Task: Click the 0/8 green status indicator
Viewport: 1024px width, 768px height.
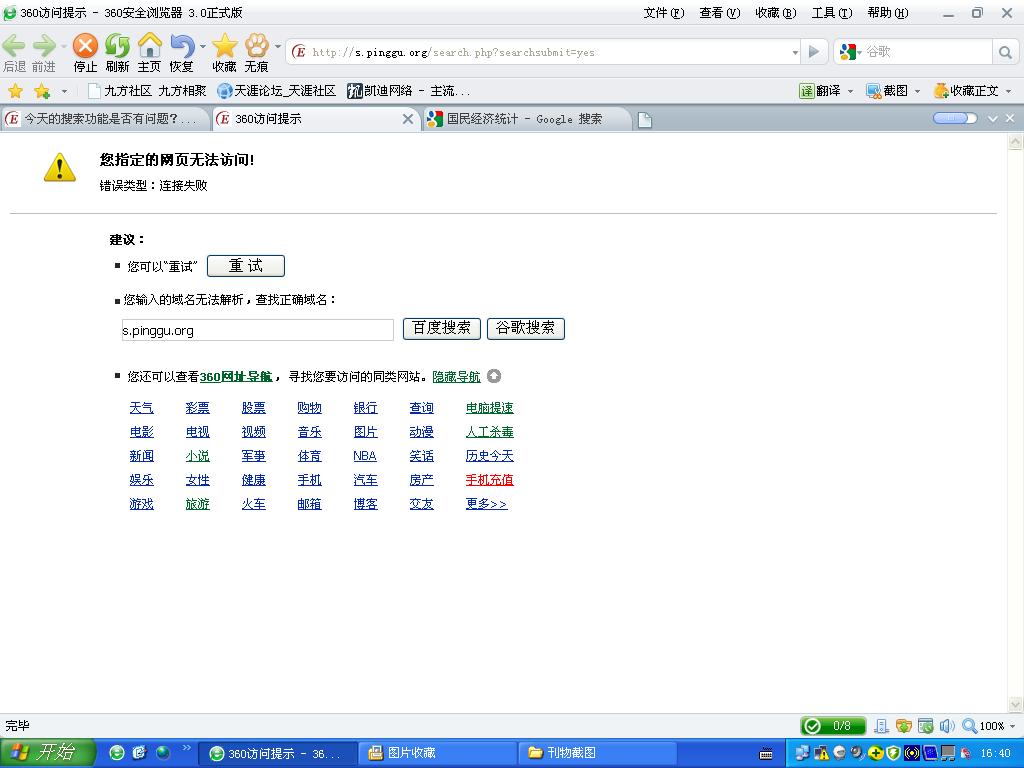Action: [x=833, y=726]
